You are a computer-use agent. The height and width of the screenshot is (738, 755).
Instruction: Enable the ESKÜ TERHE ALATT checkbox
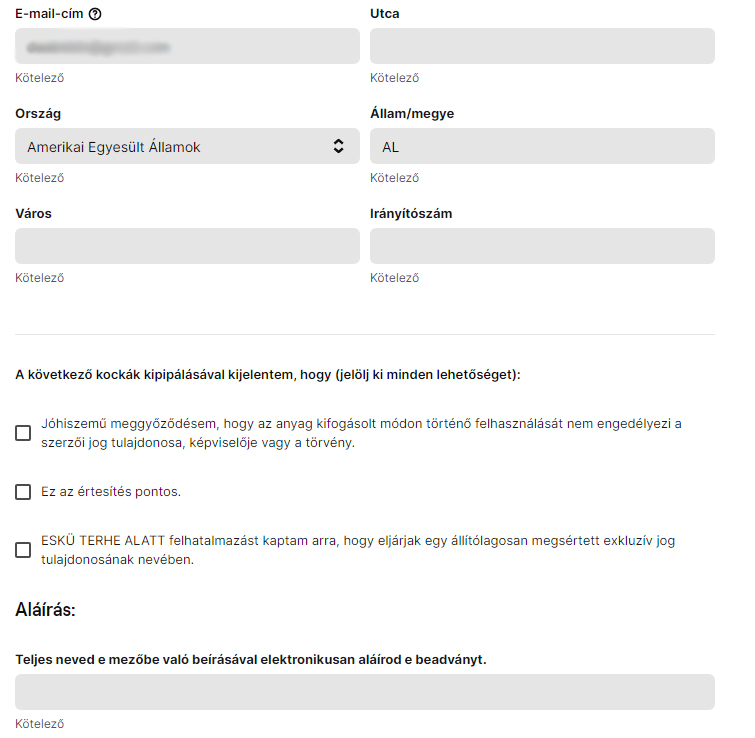coord(23,550)
